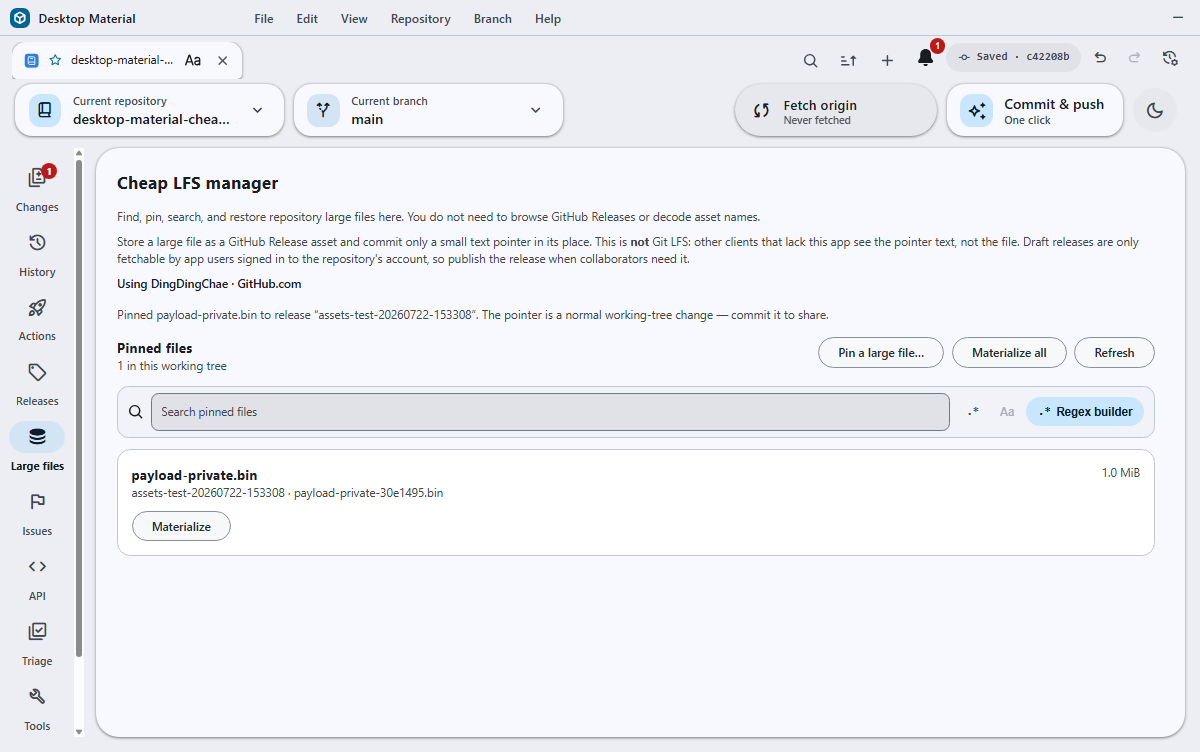Click the search magnifier in top toolbar

click(x=811, y=60)
